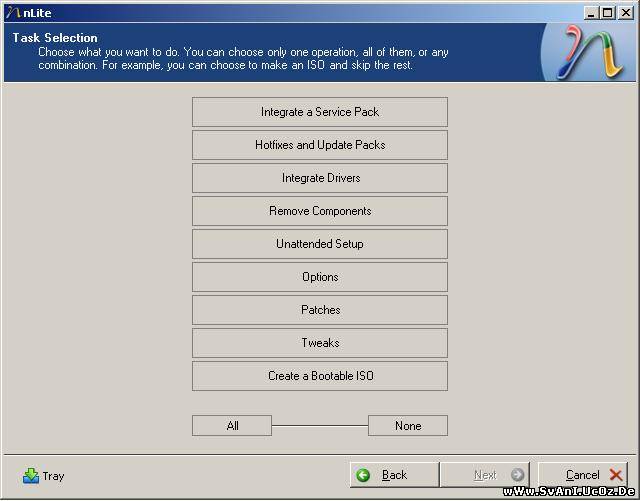Click the grayed Next arrow button
The width and height of the screenshot is (640, 501).
click(x=517, y=475)
